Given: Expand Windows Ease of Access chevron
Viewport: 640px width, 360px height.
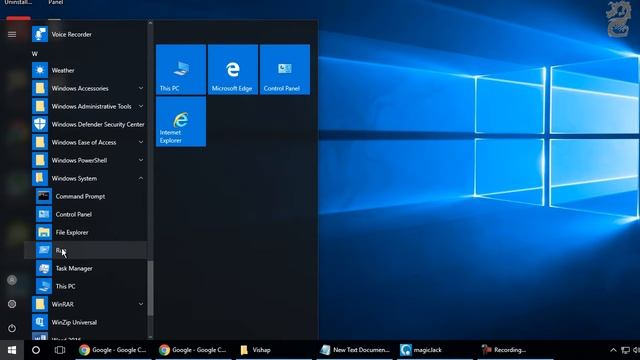Looking at the screenshot, I should point(141,142).
